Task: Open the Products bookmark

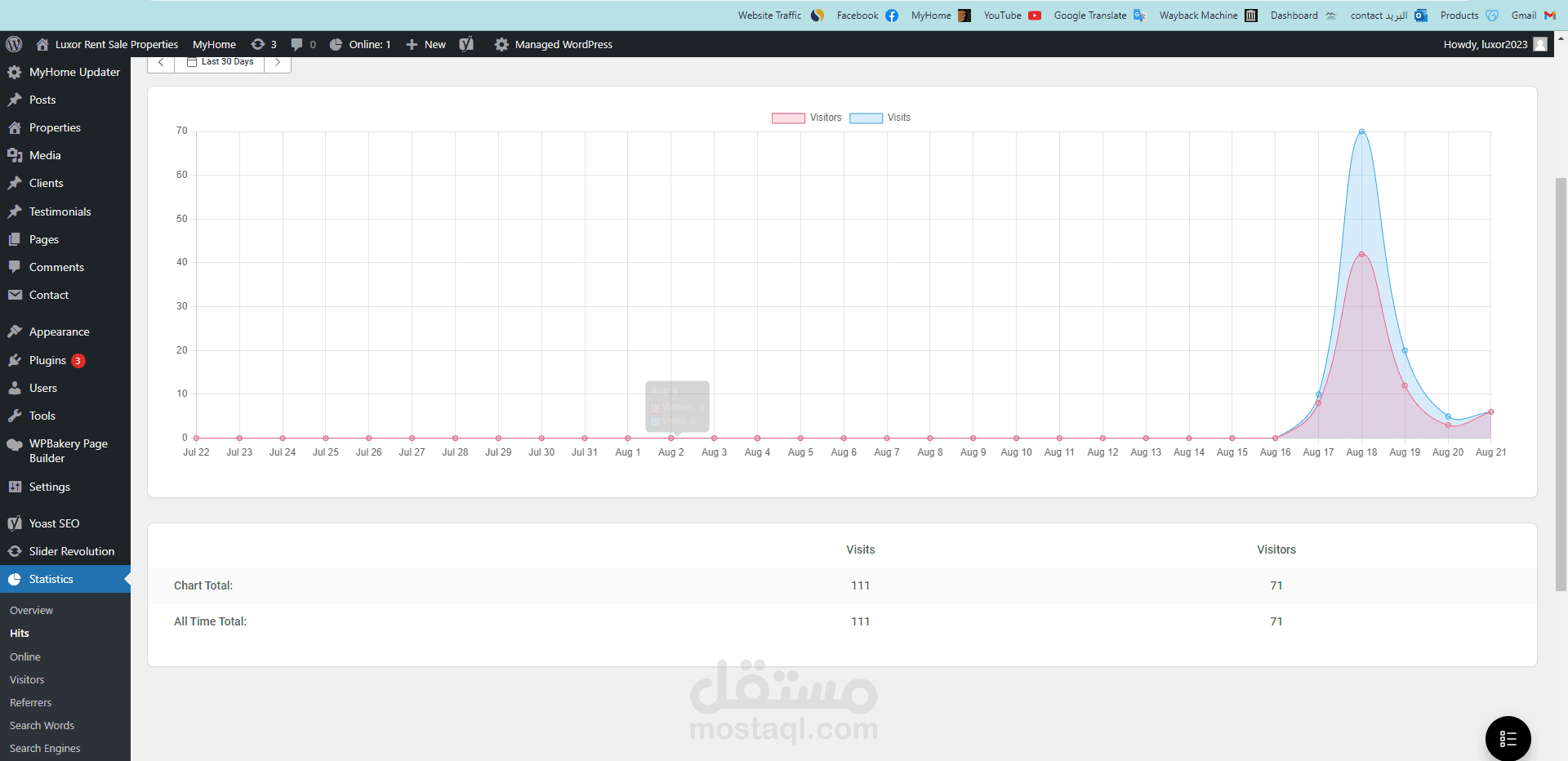Action: [1469, 16]
